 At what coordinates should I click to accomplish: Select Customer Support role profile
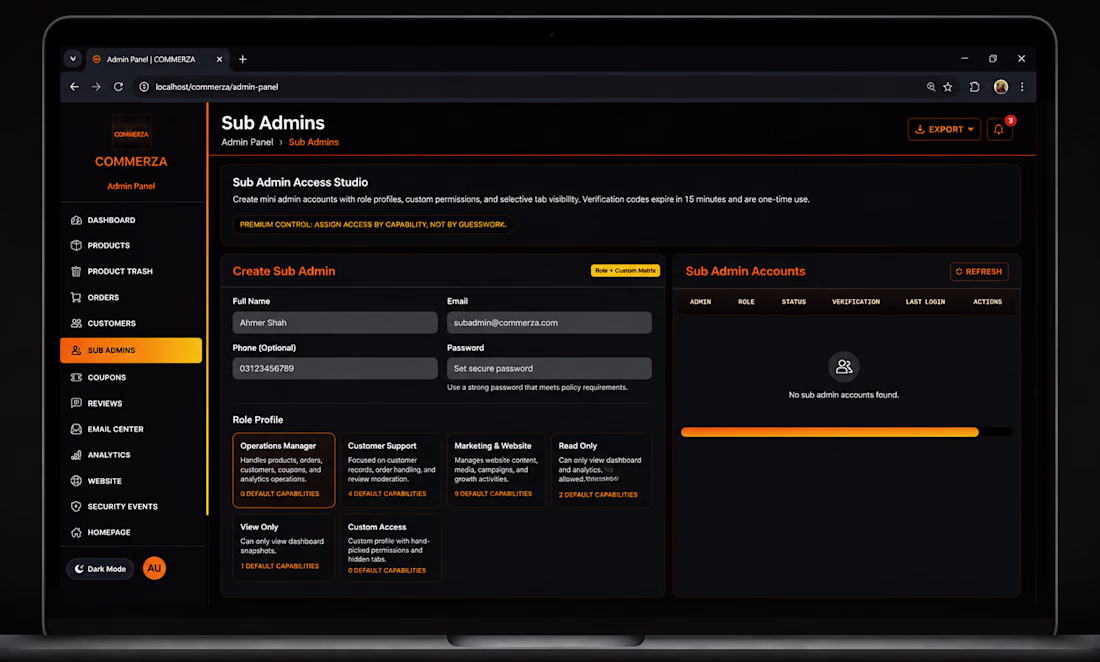[x=391, y=470]
